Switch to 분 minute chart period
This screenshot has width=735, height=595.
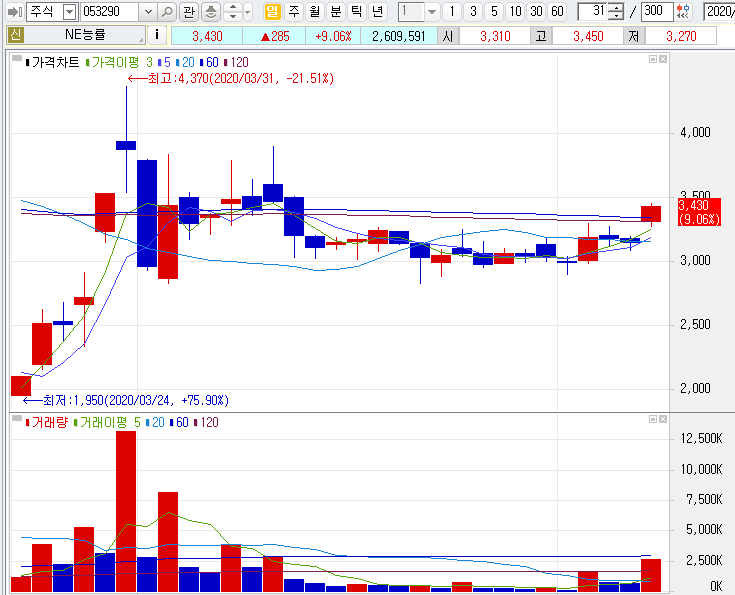pos(336,11)
